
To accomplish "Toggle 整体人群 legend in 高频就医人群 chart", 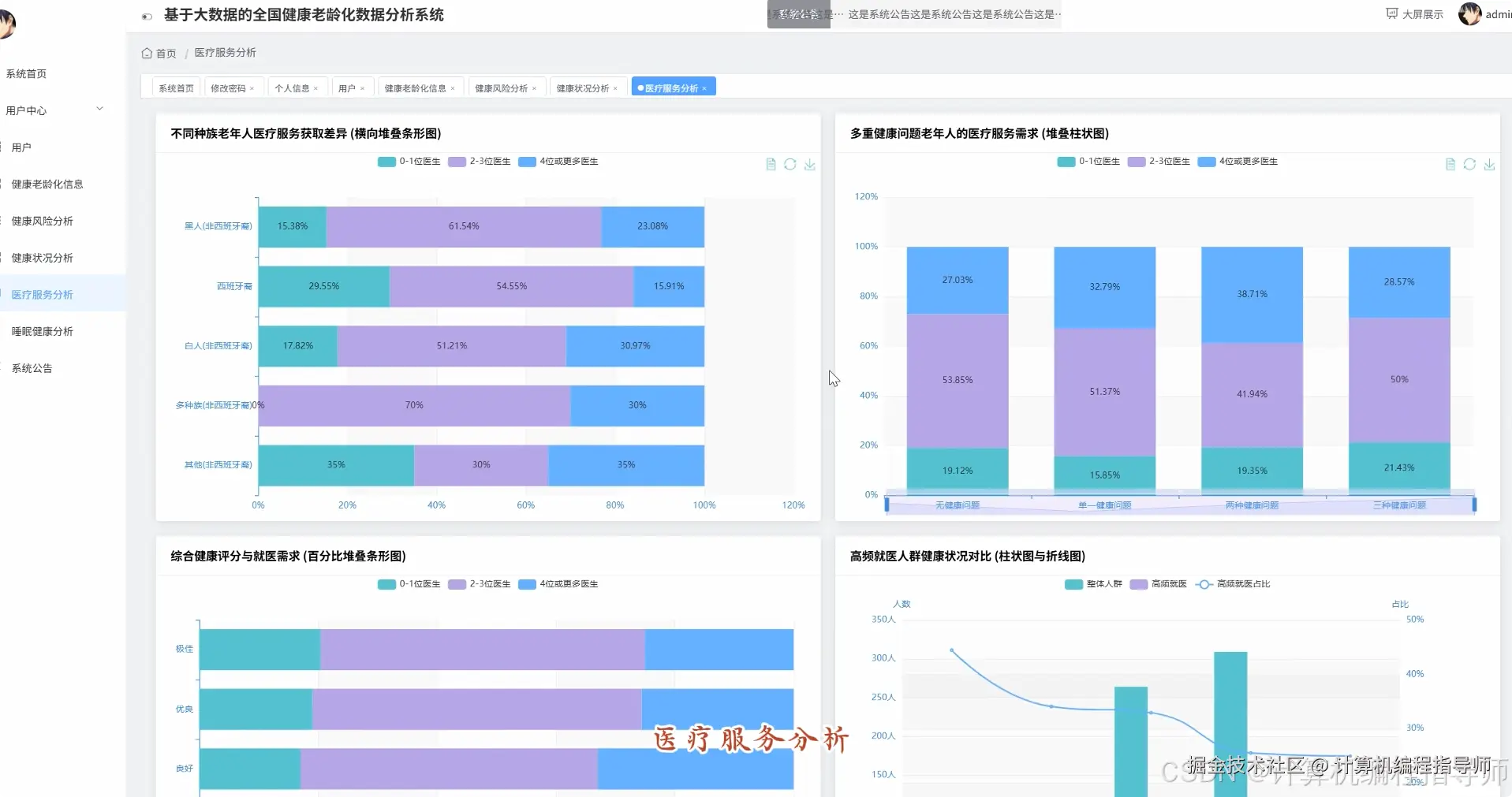I will coord(1094,584).
